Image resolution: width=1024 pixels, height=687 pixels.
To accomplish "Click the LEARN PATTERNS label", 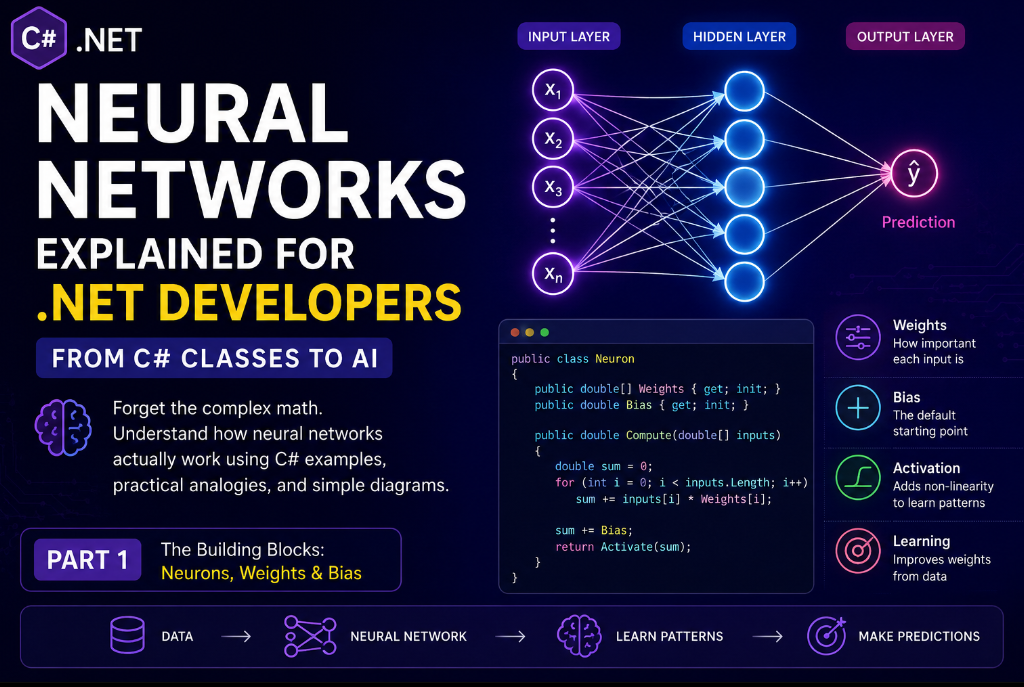I will pyautogui.click(x=669, y=636).
